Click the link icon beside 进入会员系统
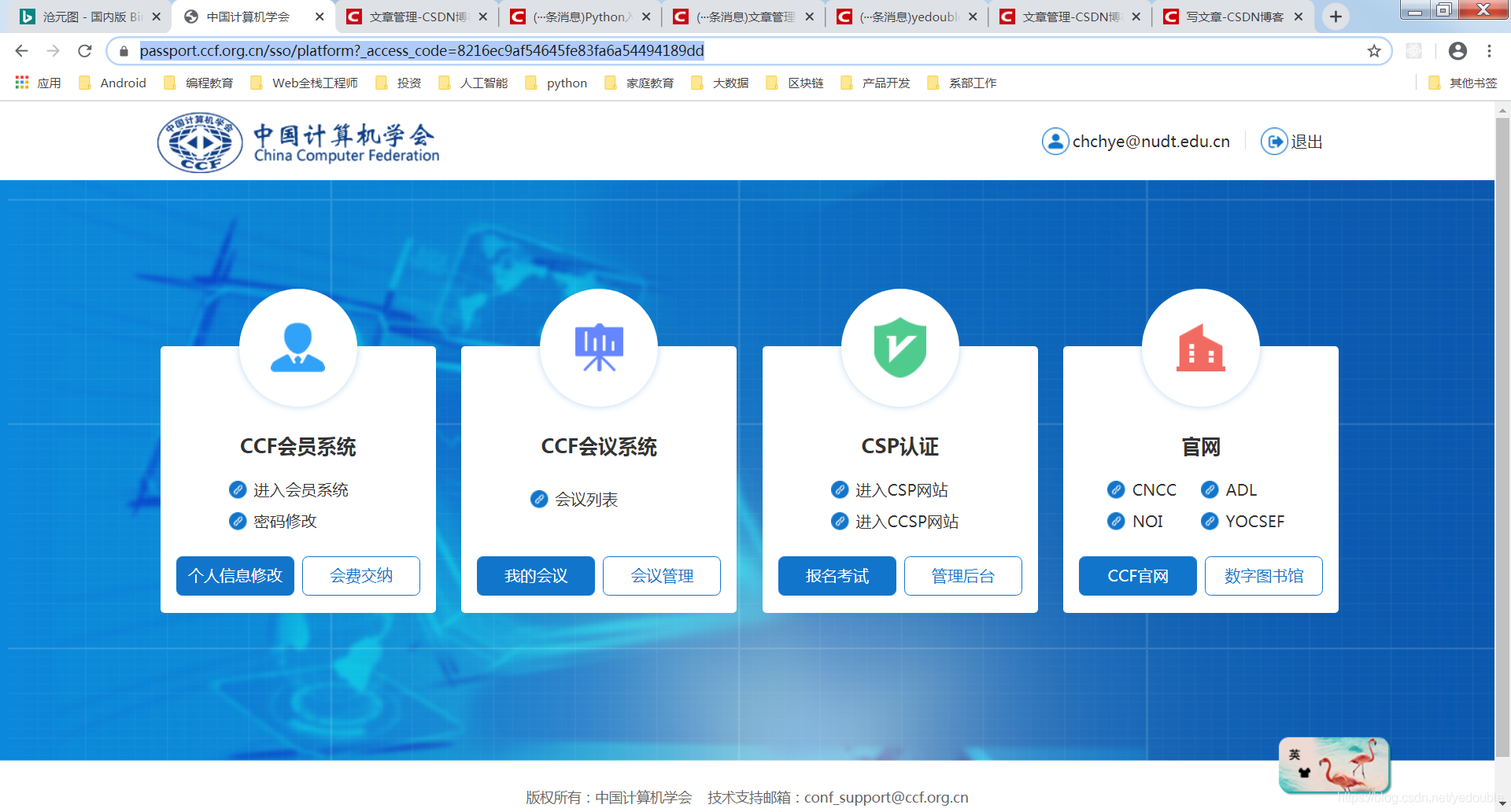1511x812 pixels. click(x=238, y=490)
